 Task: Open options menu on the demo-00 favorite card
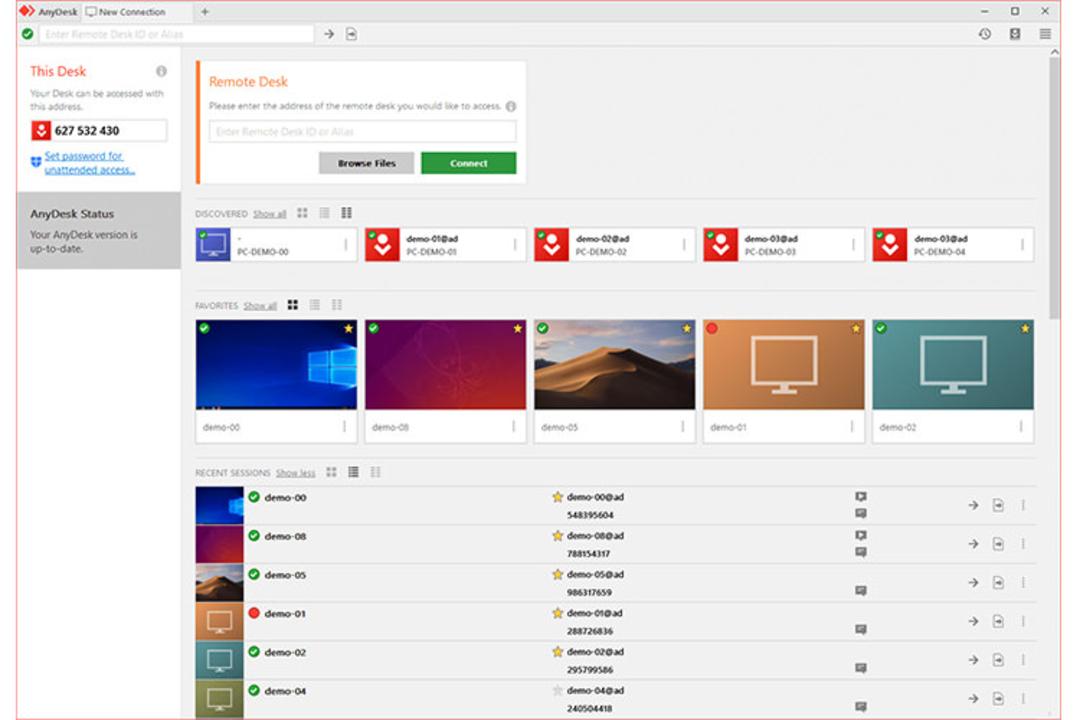point(344,427)
